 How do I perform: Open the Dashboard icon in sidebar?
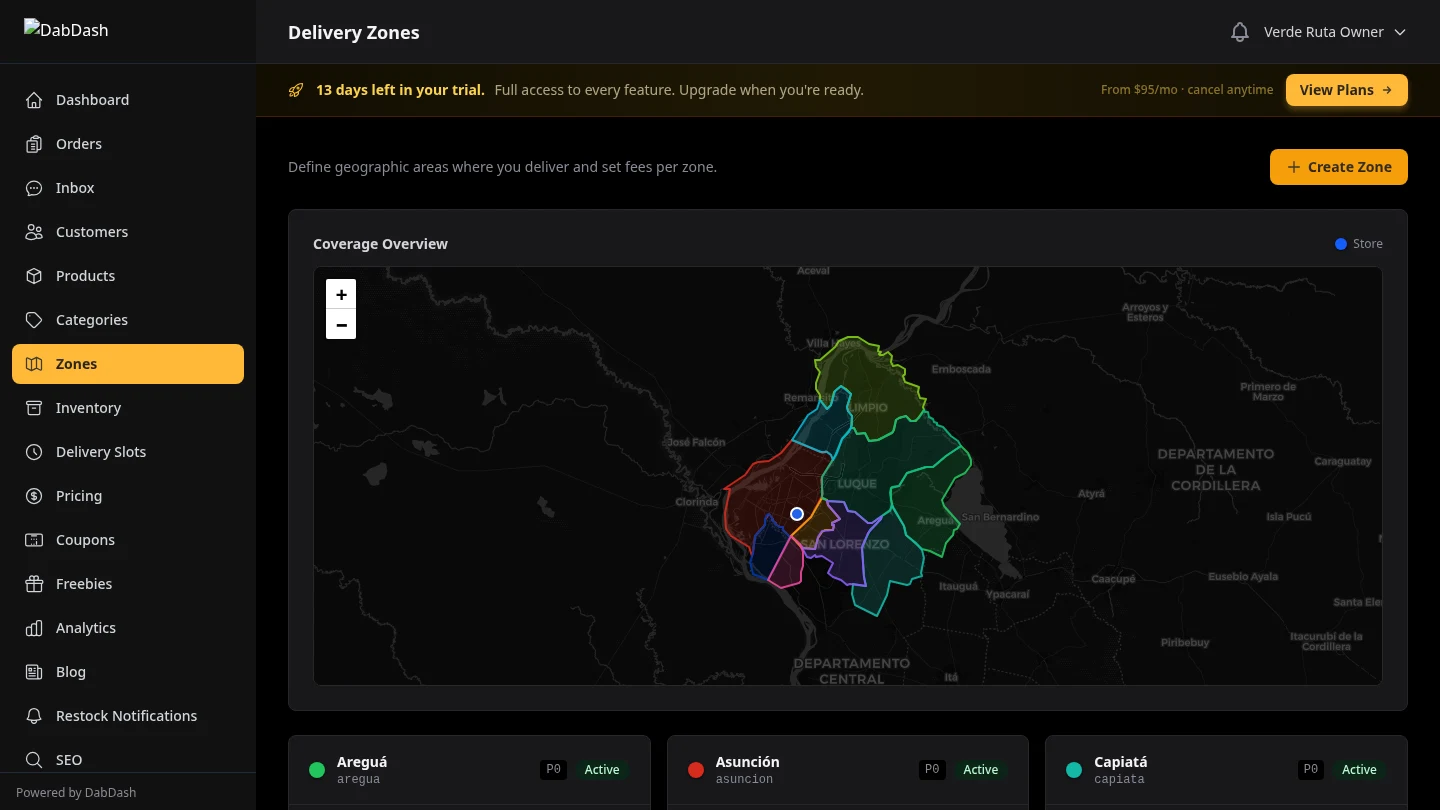33,100
